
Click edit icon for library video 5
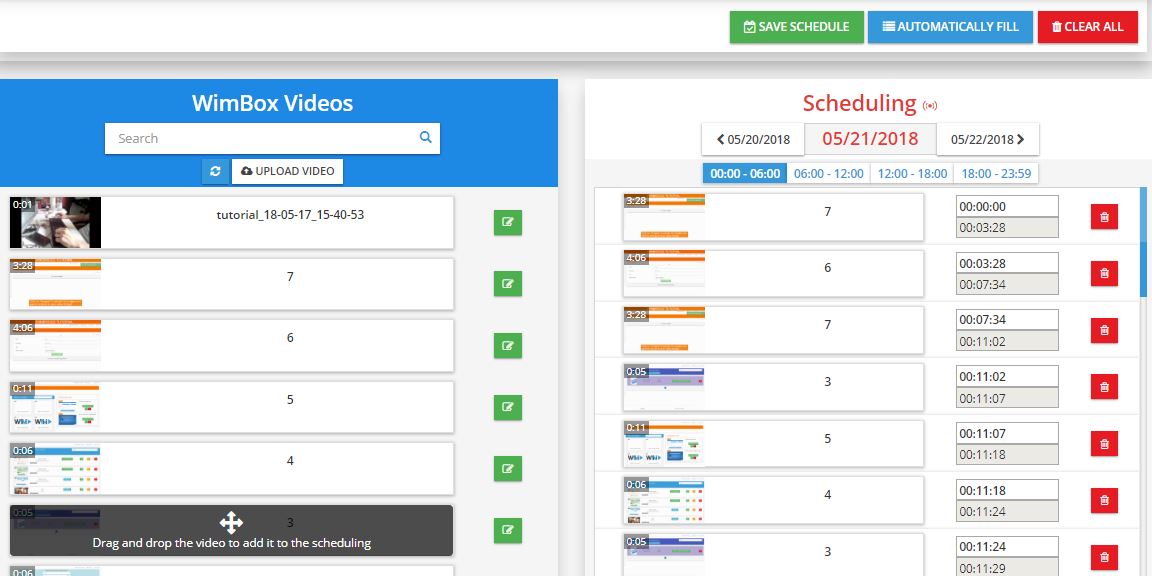pyautogui.click(x=508, y=407)
